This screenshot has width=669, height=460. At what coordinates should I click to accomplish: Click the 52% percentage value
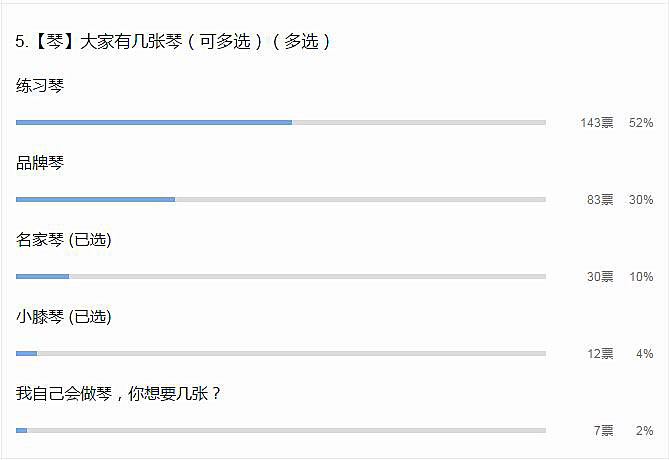(641, 123)
